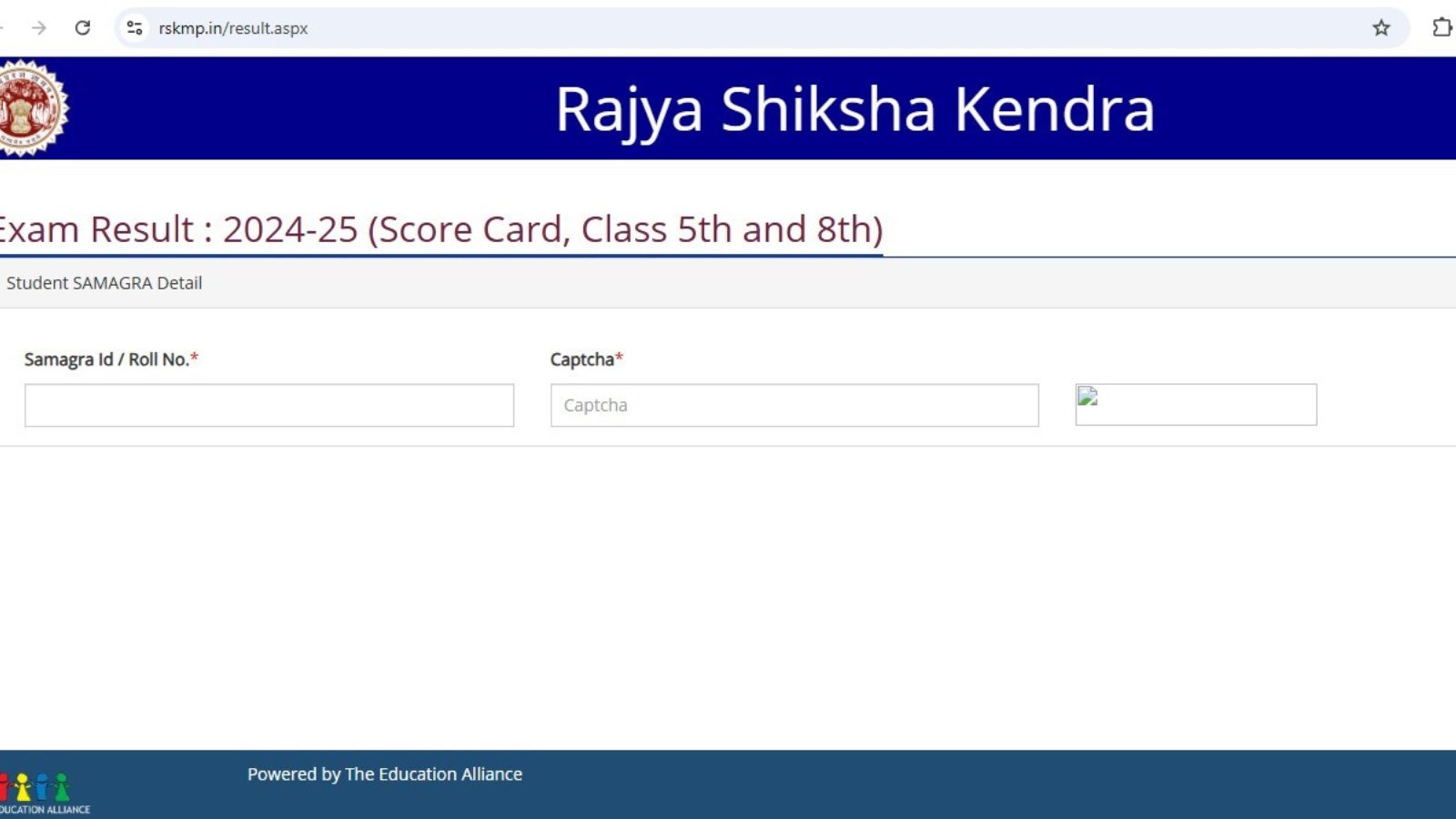Image resolution: width=1456 pixels, height=819 pixels.
Task: Click Powered by The Education Alliance text
Action: (384, 774)
